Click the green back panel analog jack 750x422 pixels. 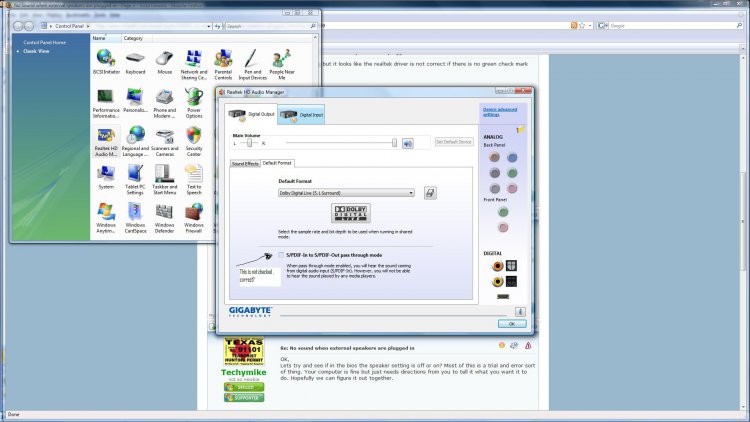[x=512, y=173]
